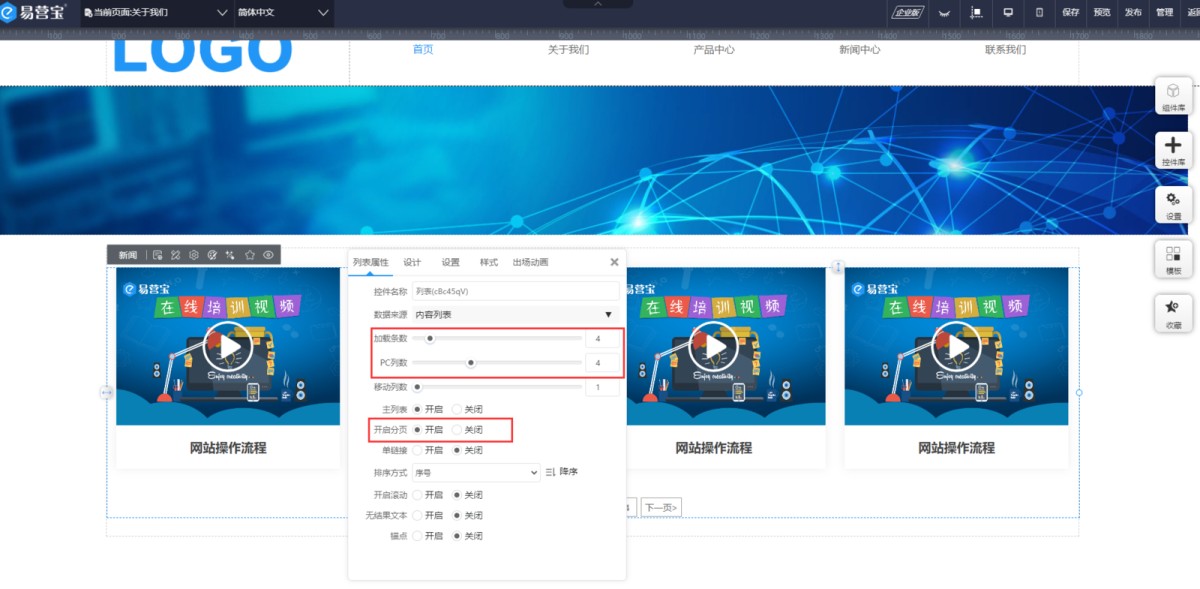Click the 产品中心 navigation menu item

pyautogui.click(x=714, y=49)
